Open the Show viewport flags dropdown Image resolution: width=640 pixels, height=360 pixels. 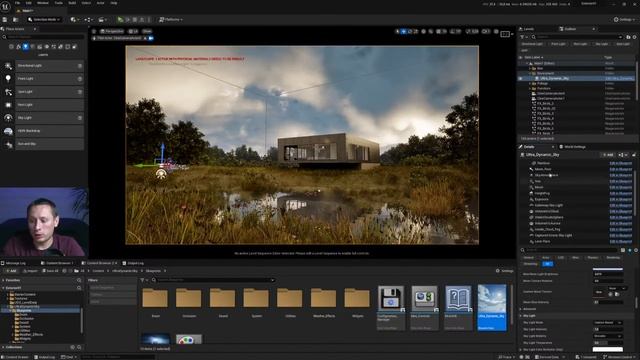147,31
